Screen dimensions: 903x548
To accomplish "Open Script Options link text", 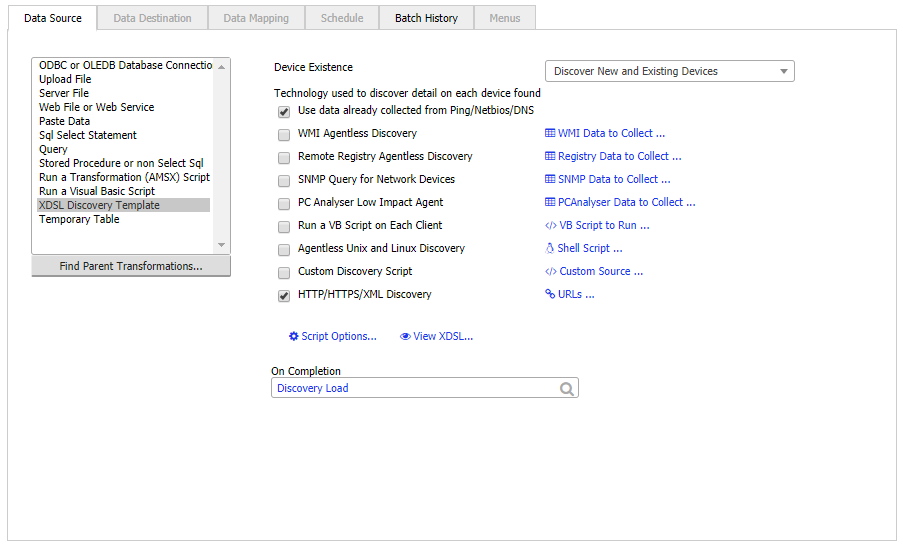I will [x=339, y=337].
